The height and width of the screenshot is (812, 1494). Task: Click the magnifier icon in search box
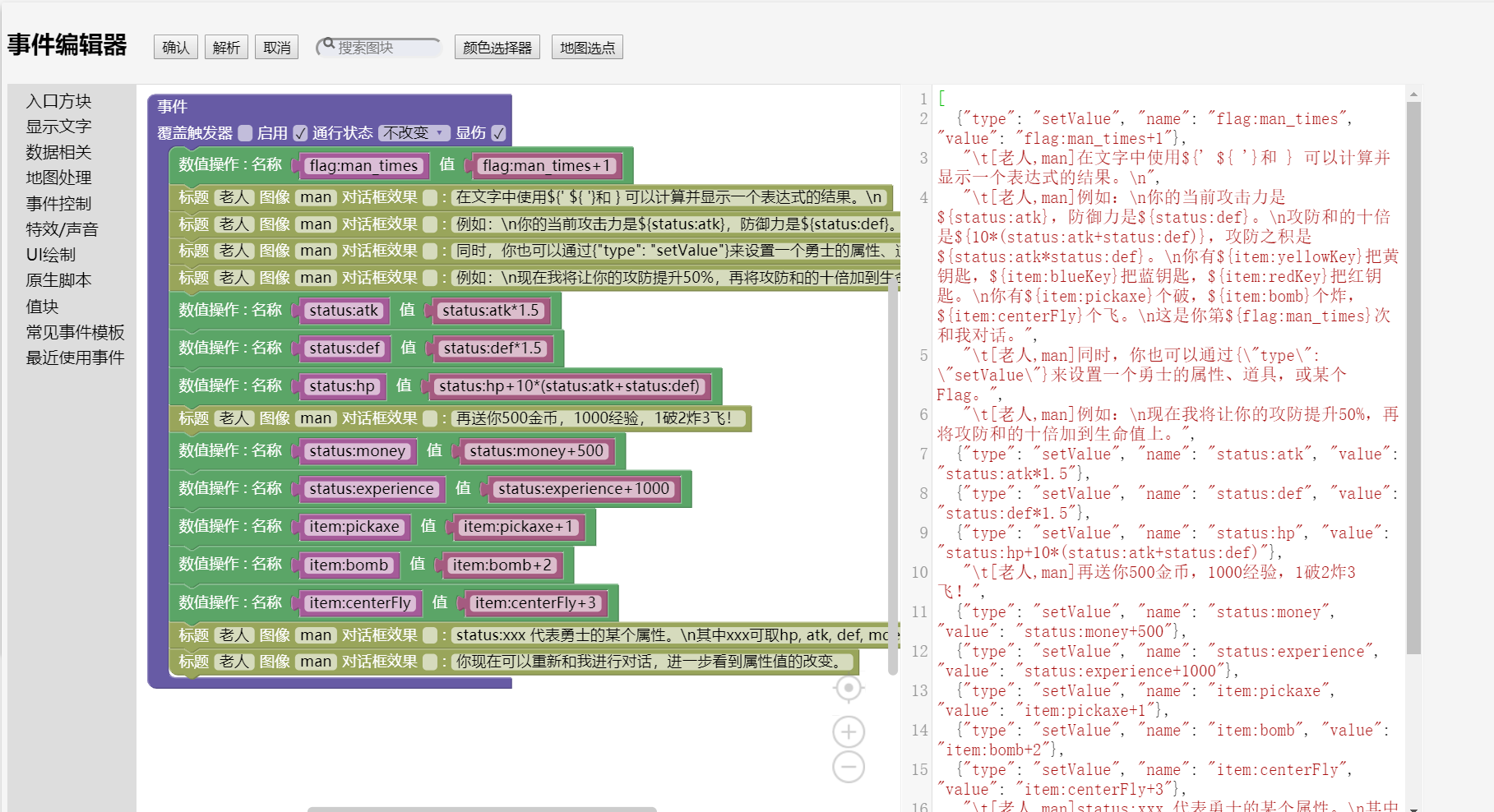click(x=328, y=44)
